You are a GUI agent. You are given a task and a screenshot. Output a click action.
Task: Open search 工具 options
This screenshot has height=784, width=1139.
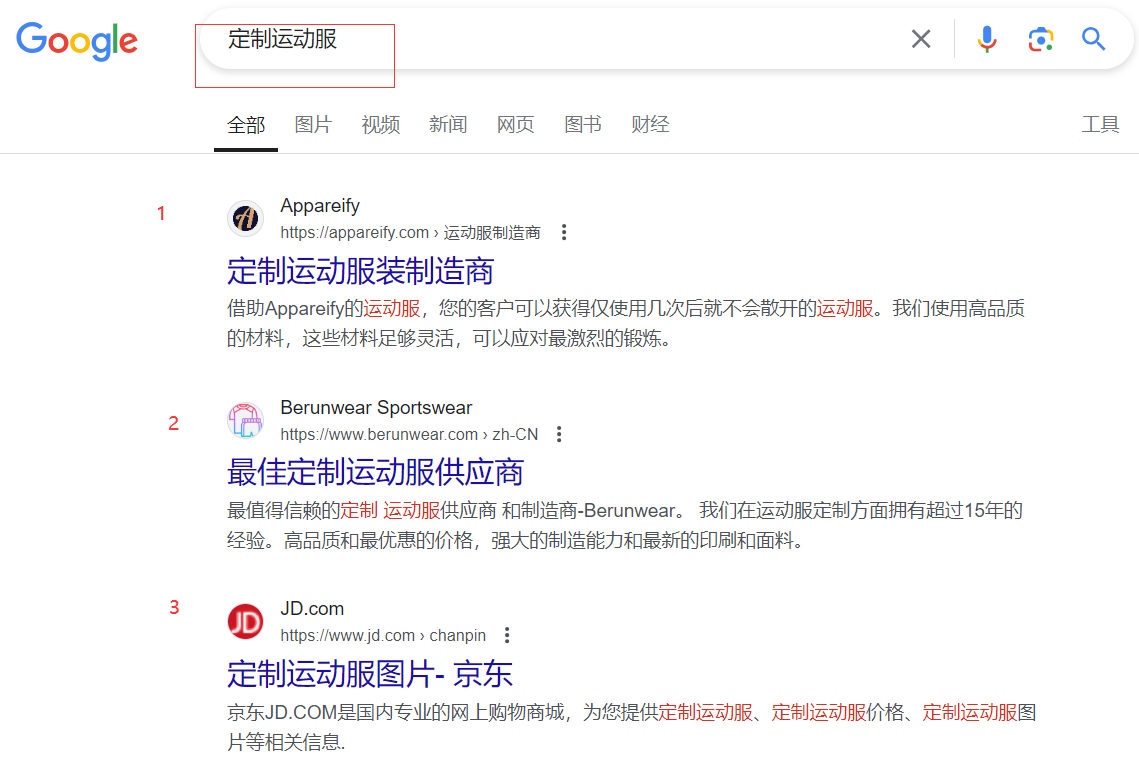(1101, 124)
